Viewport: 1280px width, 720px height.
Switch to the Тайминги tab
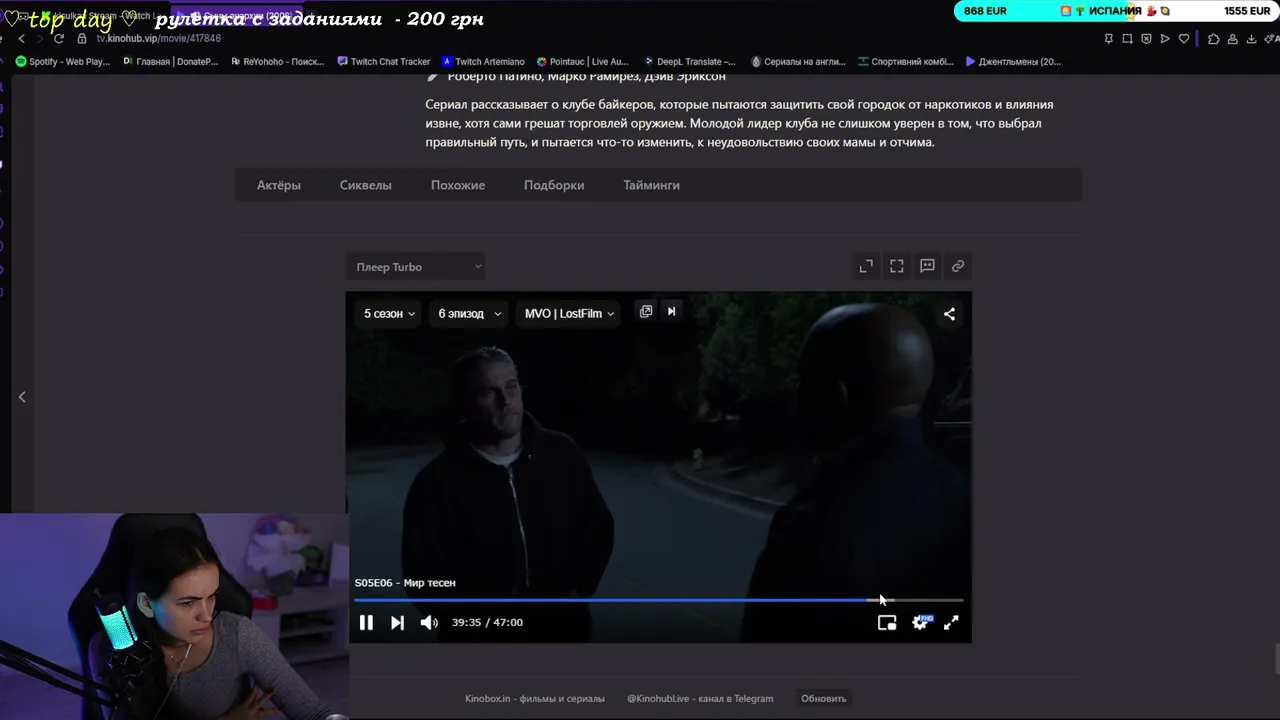coord(651,185)
